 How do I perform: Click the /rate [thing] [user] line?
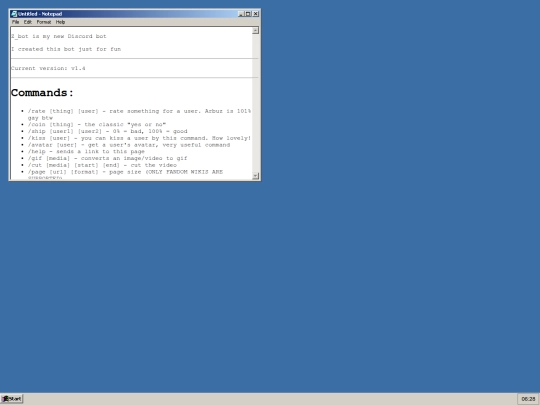139,114
